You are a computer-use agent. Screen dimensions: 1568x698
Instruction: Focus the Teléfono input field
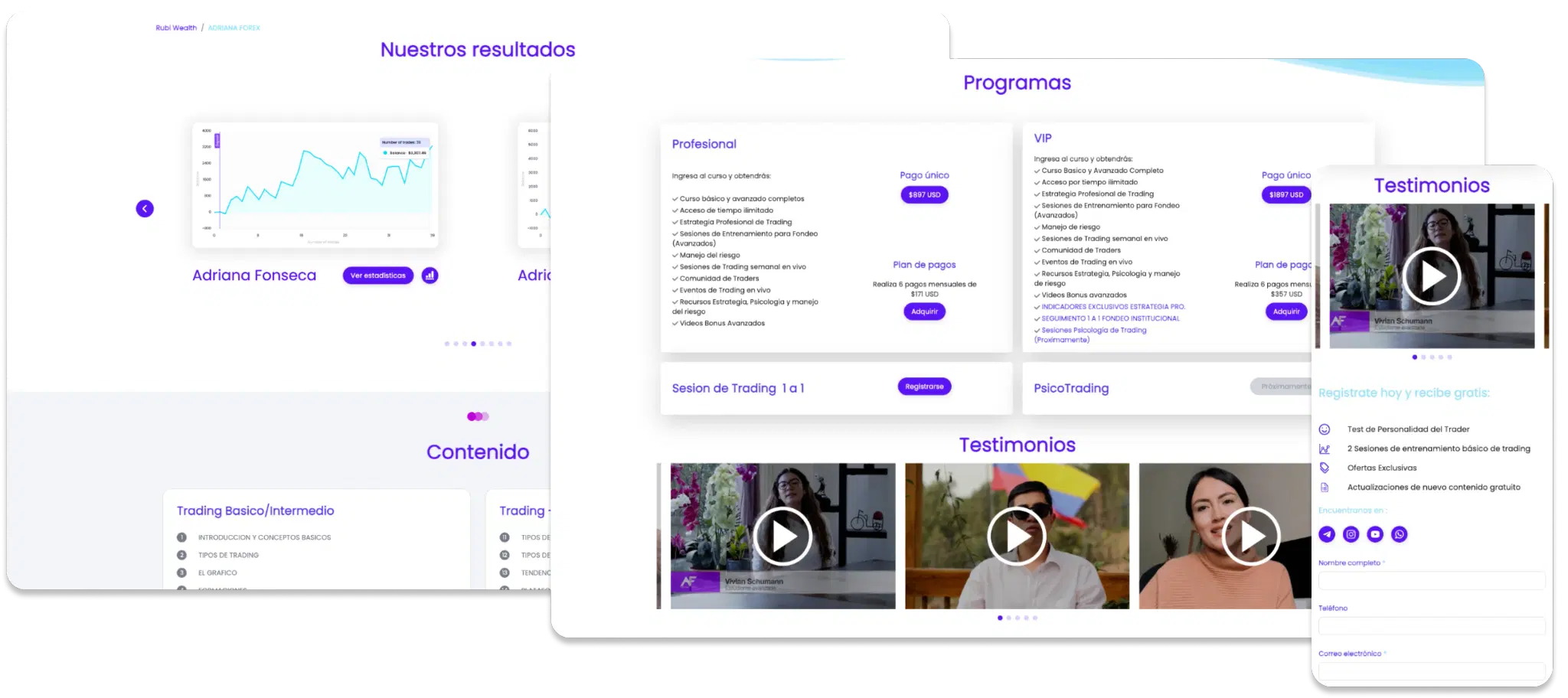coord(1432,625)
